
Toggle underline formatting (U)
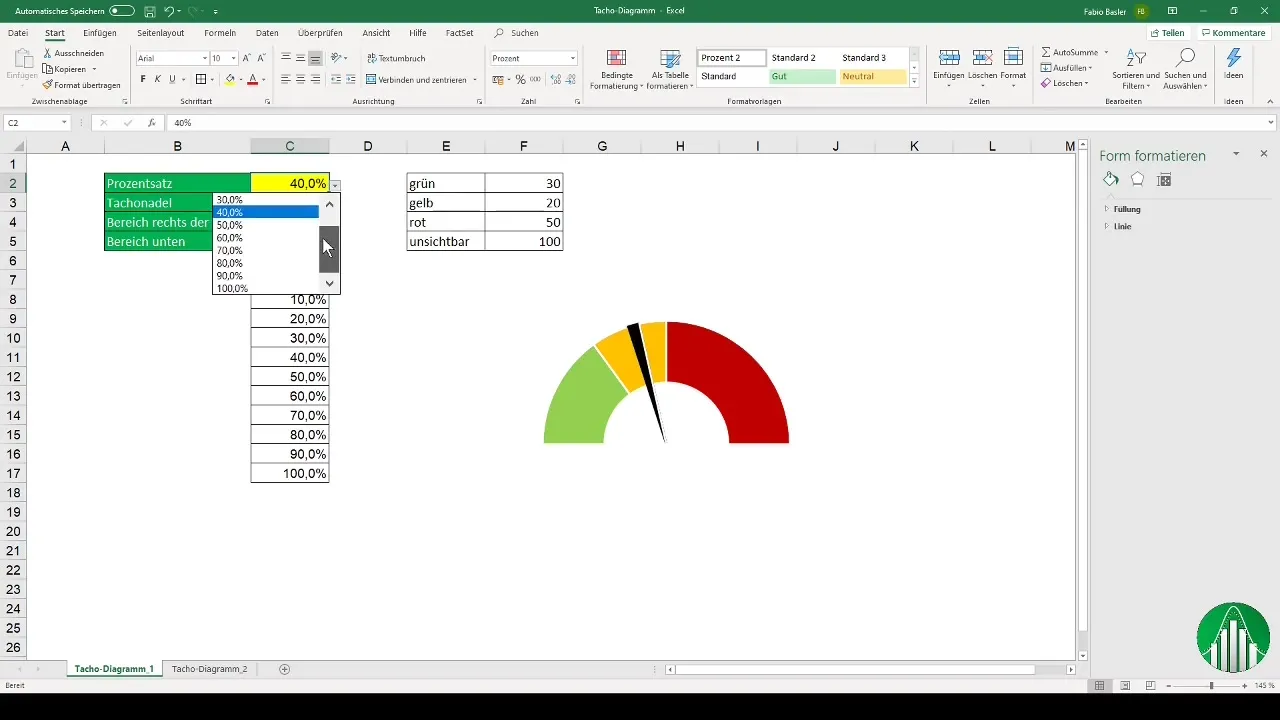click(x=172, y=79)
